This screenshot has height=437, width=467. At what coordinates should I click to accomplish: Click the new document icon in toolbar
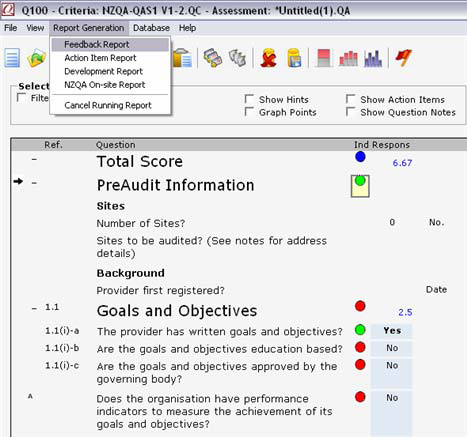tap(12, 58)
